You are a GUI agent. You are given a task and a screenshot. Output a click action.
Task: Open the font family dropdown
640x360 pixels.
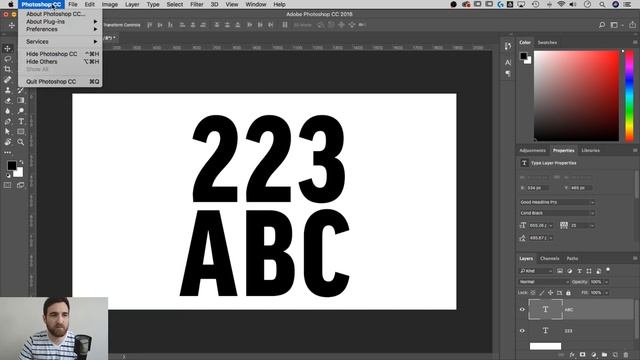tap(557, 202)
